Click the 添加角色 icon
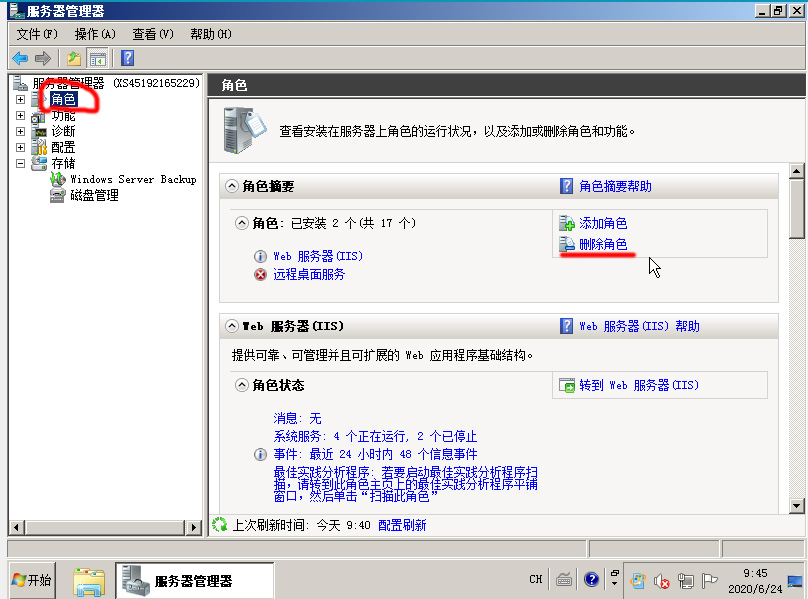808x599 pixels. 567,223
